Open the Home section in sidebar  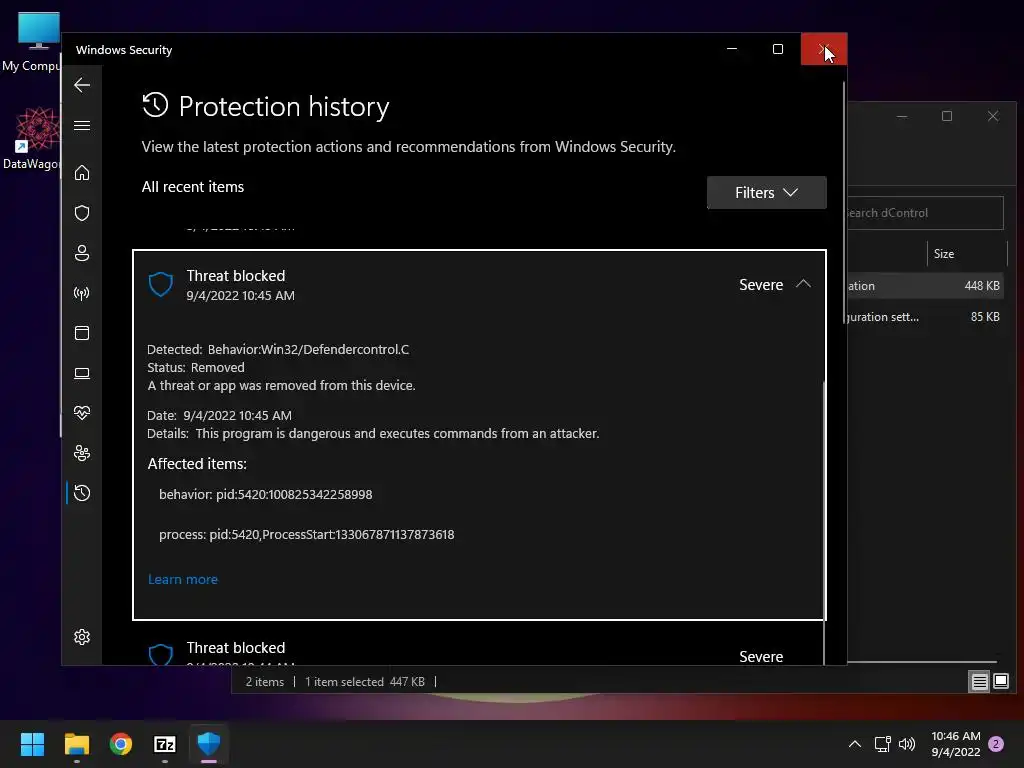[x=82, y=172]
